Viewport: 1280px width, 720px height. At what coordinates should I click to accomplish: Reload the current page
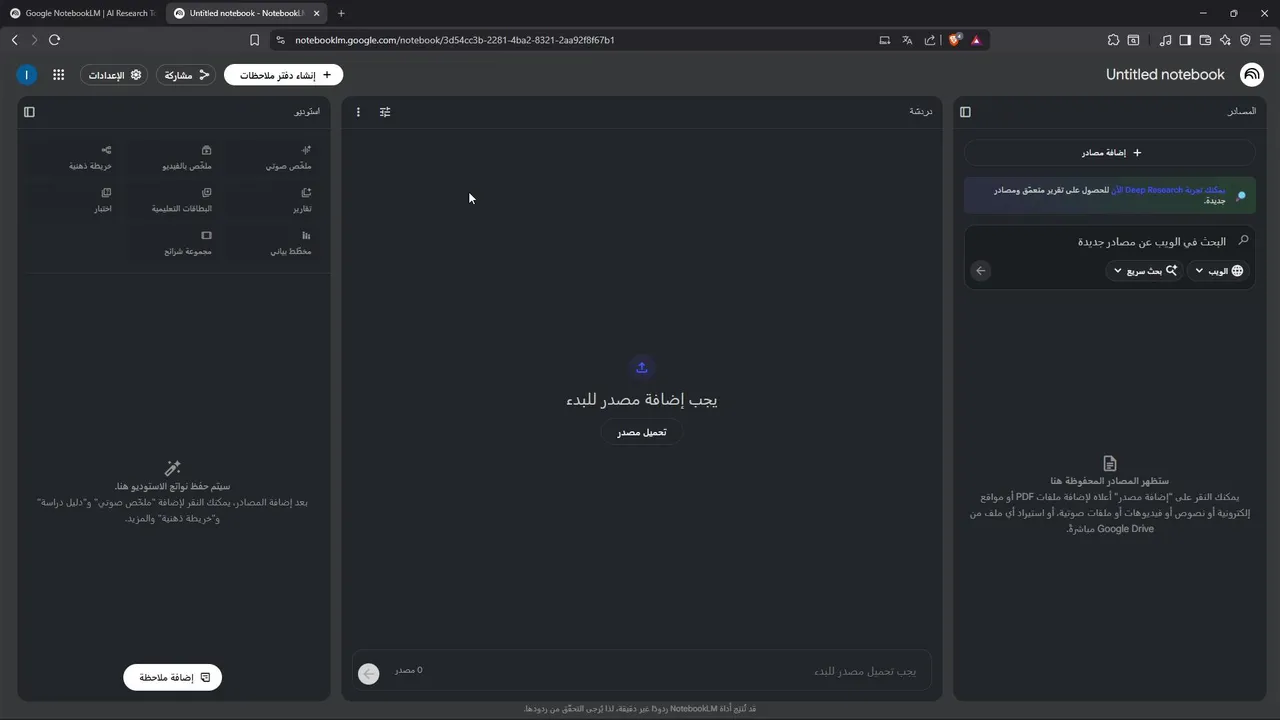[54, 40]
